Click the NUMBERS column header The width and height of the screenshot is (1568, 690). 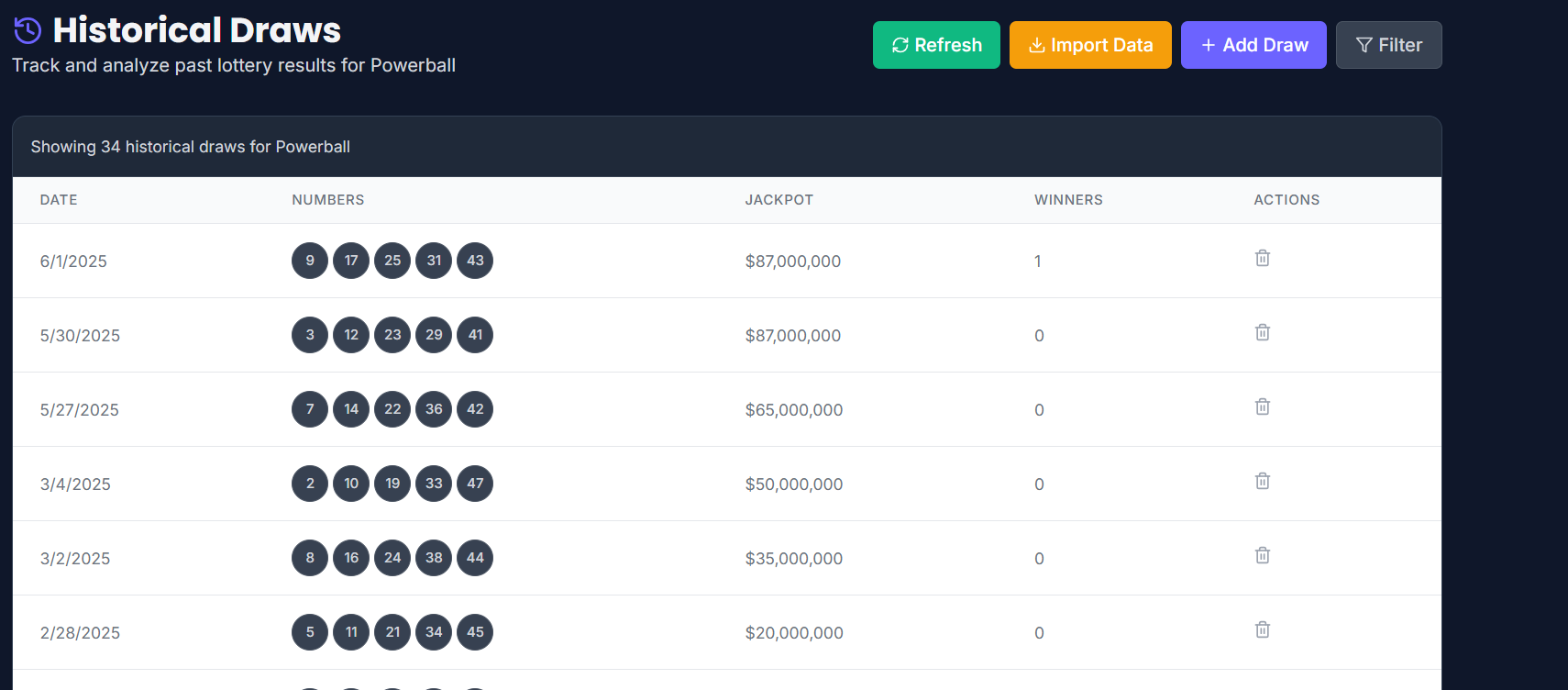point(328,200)
